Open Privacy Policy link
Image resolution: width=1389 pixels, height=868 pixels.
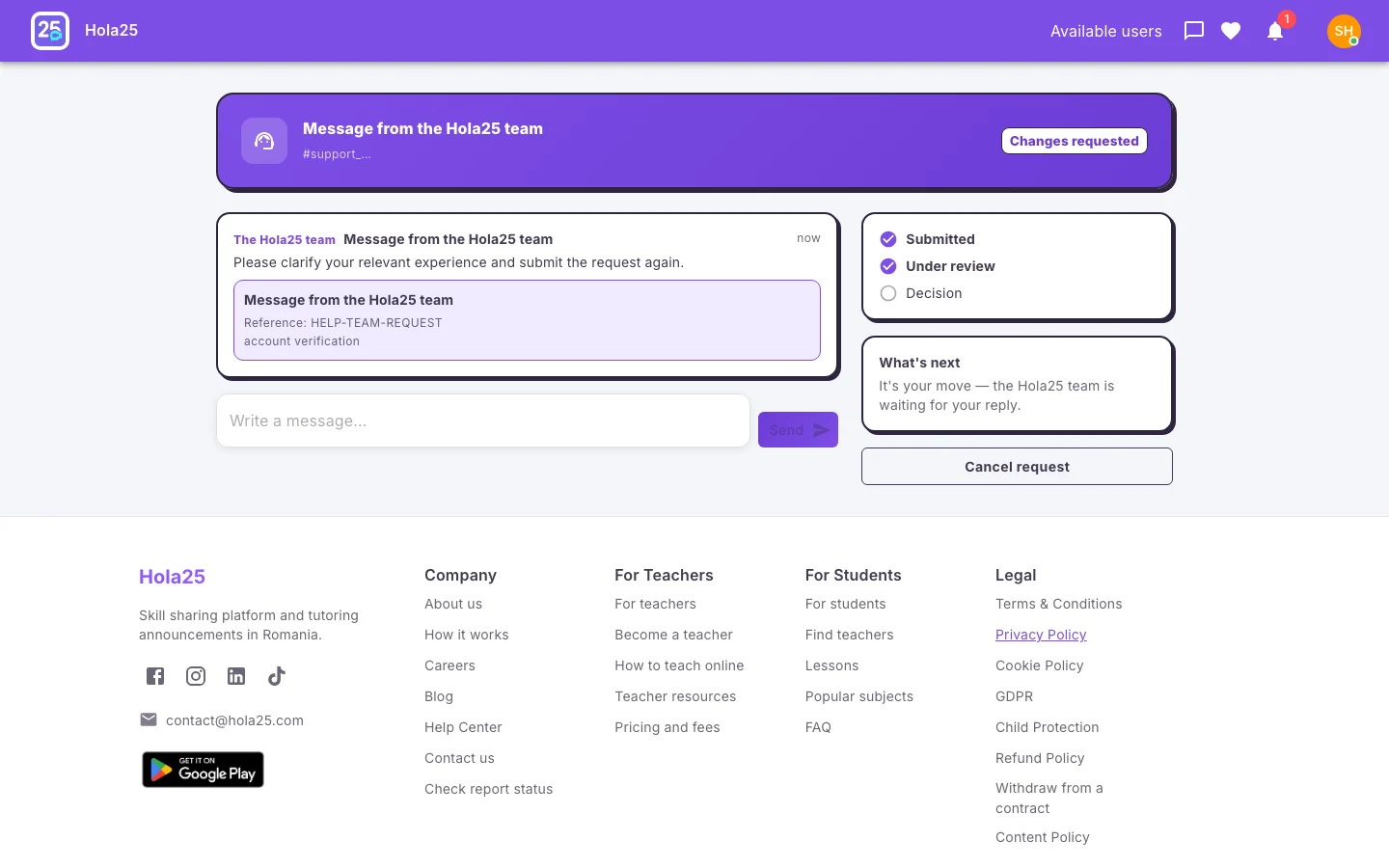point(1041,635)
